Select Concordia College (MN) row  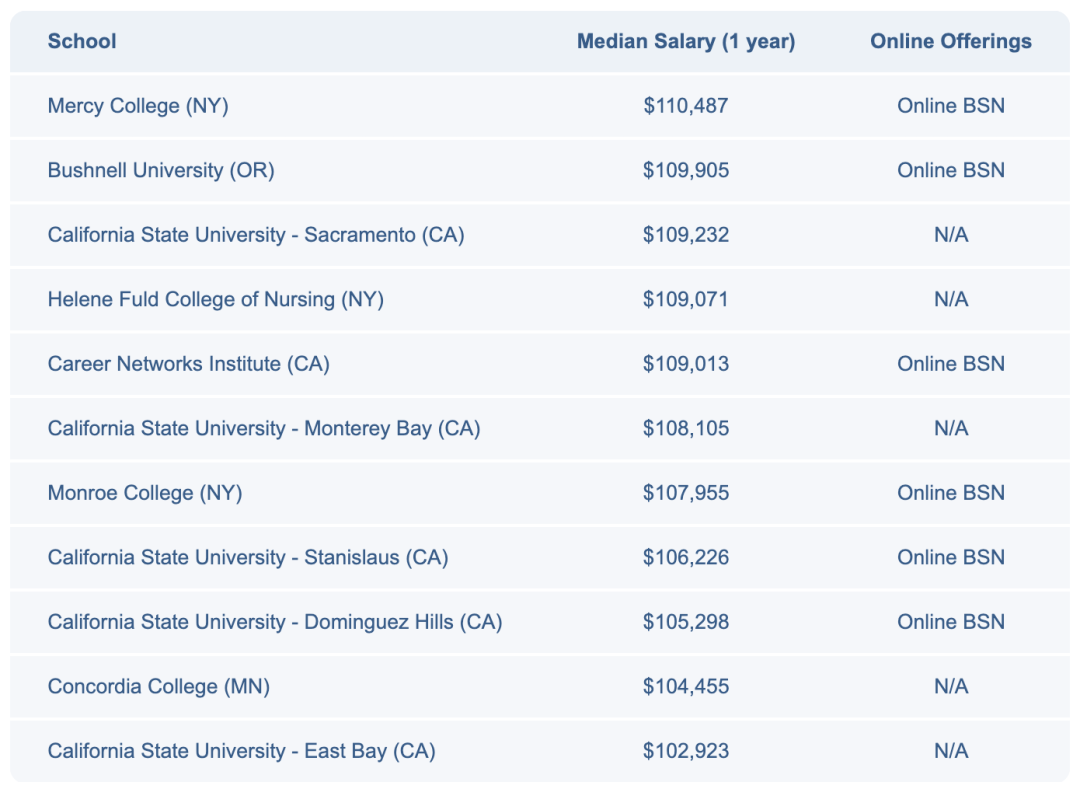[159, 686]
